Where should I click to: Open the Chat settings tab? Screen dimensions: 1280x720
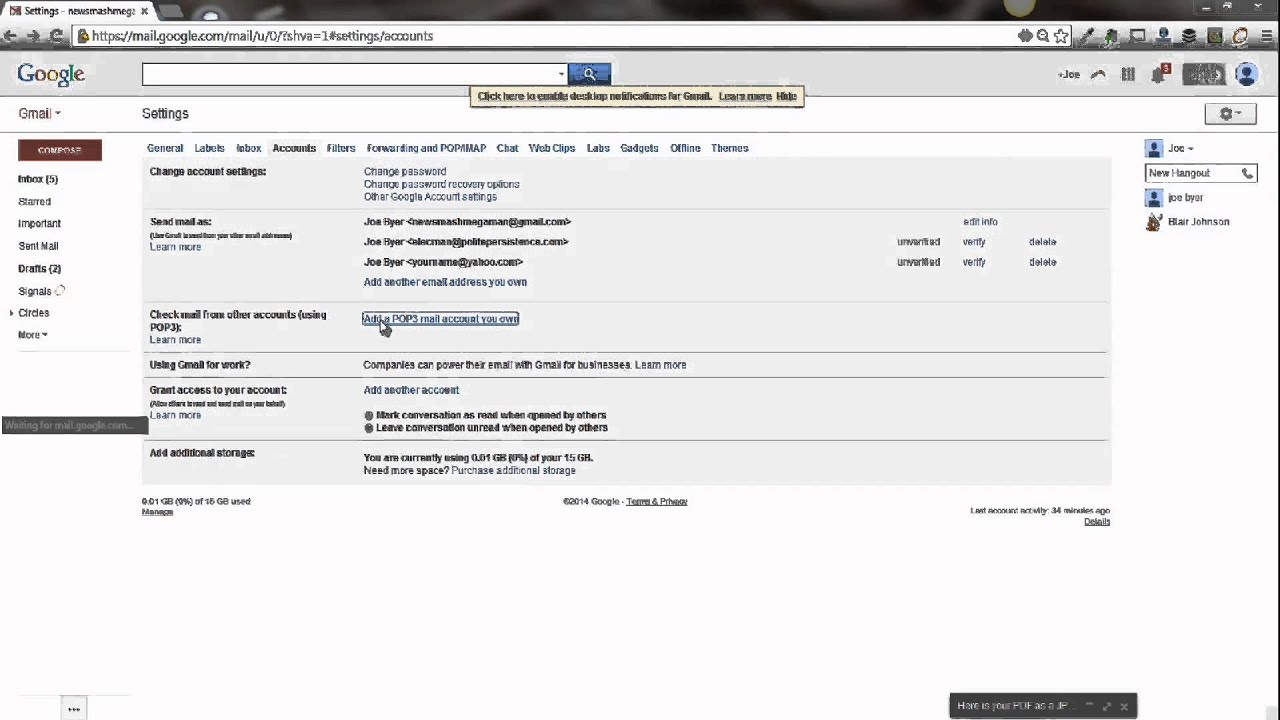507,148
